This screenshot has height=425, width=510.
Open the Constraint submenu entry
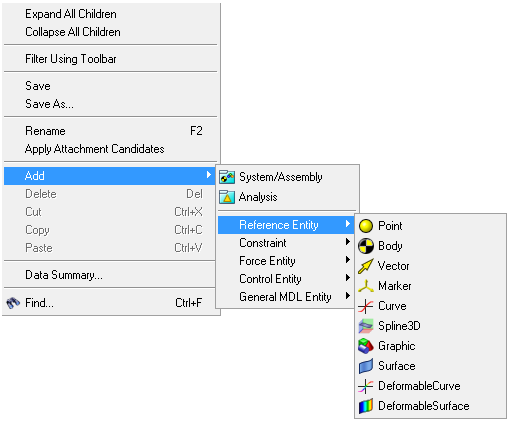pyautogui.click(x=286, y=243)
